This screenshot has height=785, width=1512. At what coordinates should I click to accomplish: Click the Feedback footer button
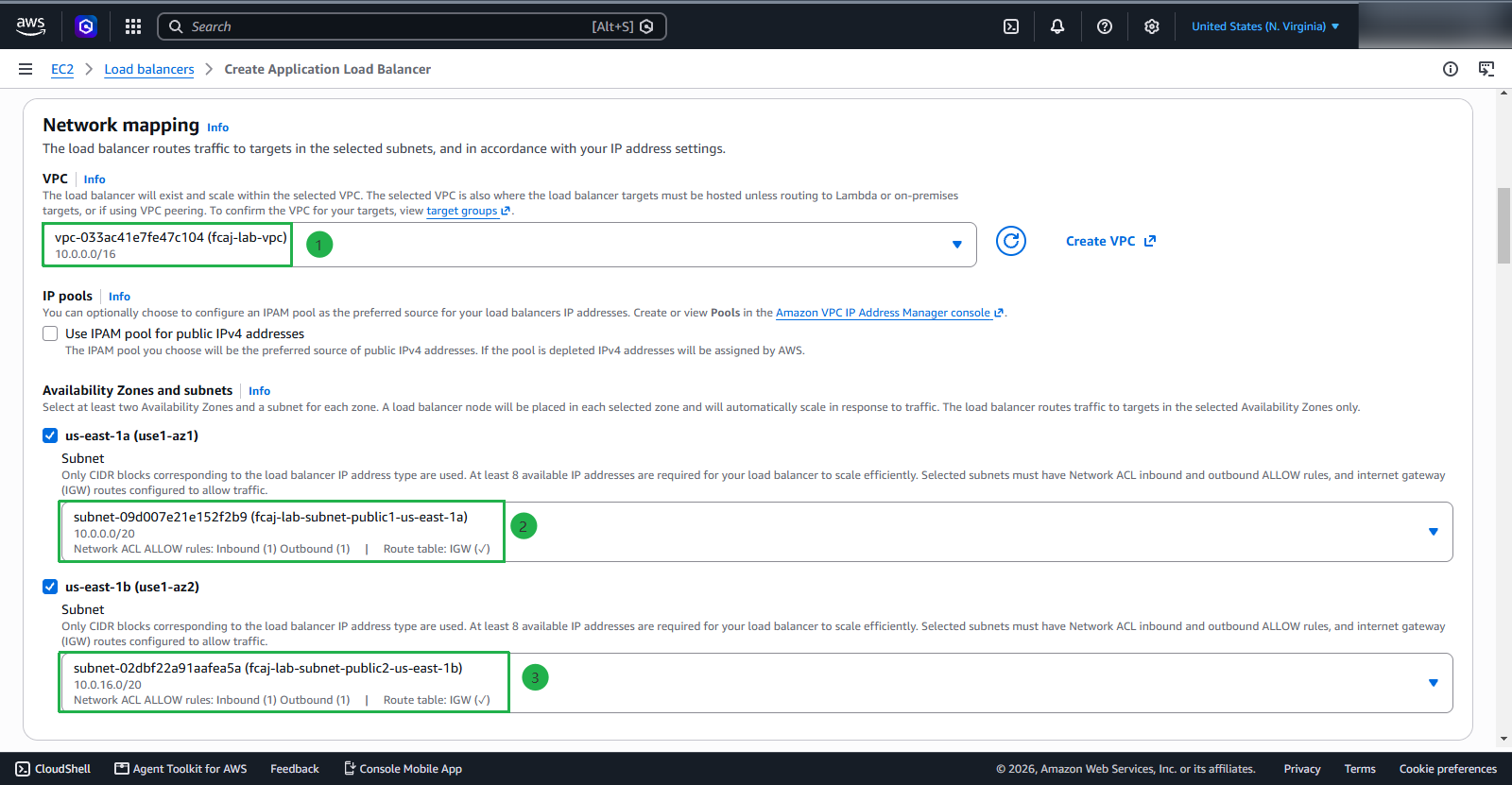point(295,769)
